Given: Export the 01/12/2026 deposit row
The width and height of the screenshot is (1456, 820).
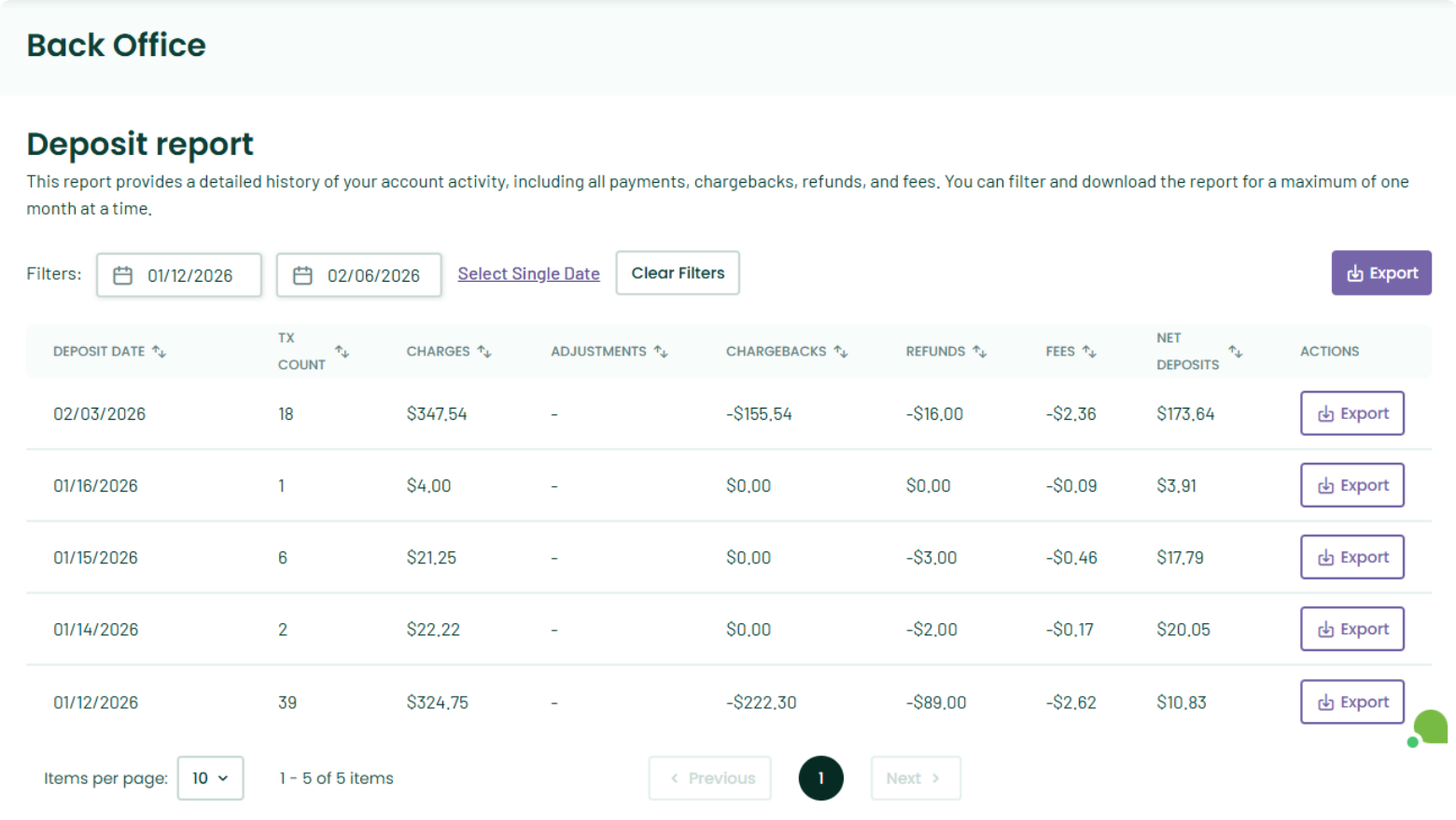Looking at the screenshot, I should 1352,702.
